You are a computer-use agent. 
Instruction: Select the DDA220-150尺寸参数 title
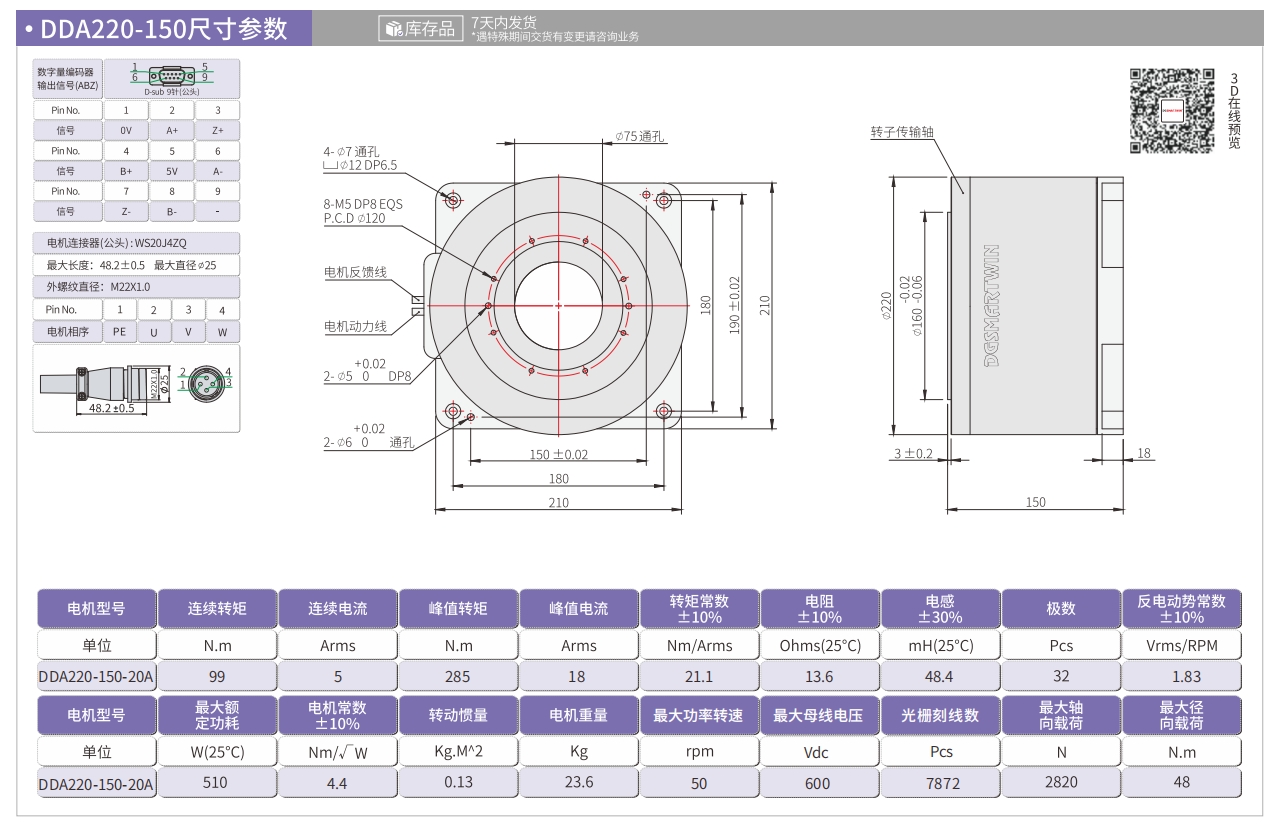164,29
